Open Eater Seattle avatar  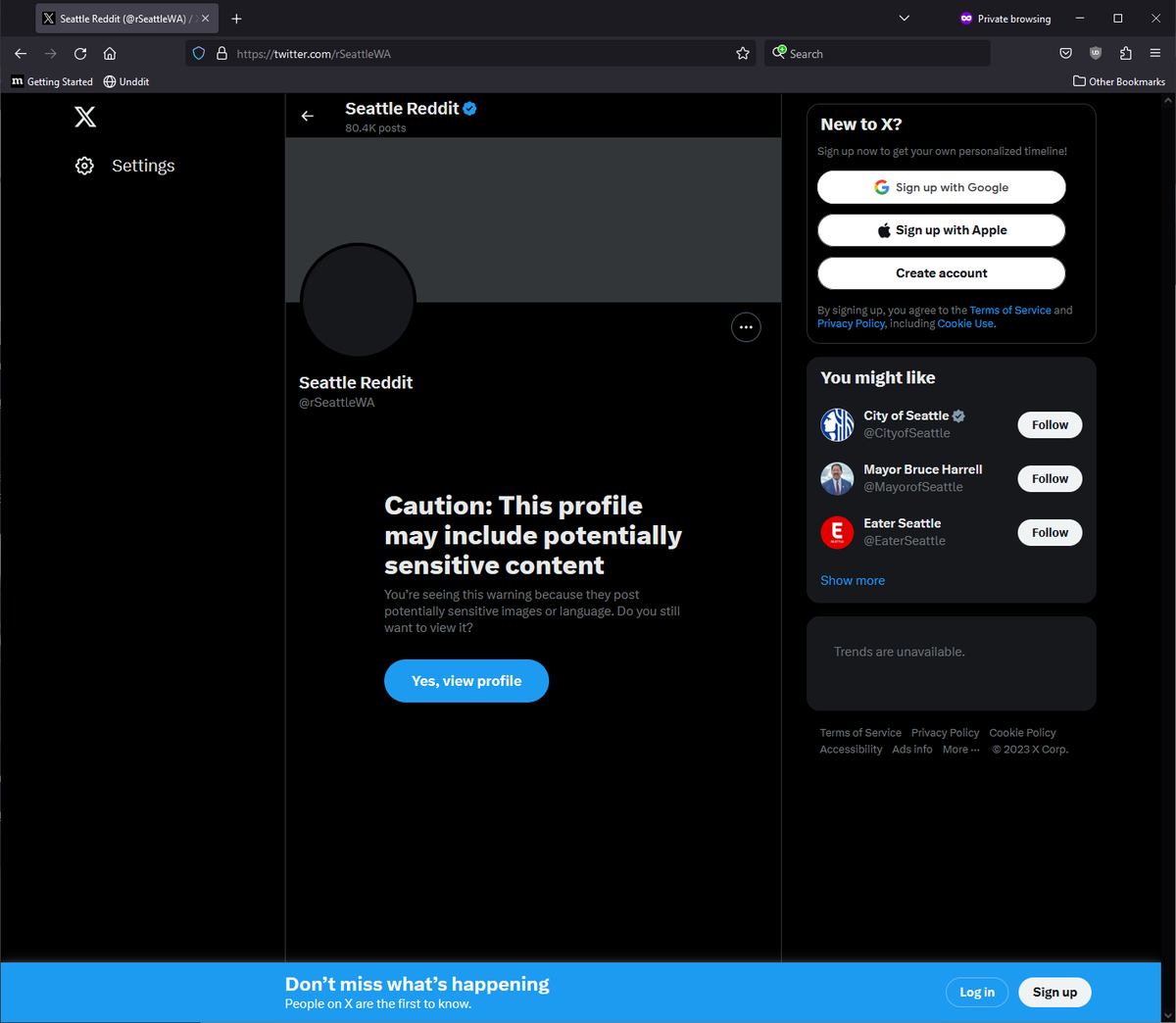point(837,533)
